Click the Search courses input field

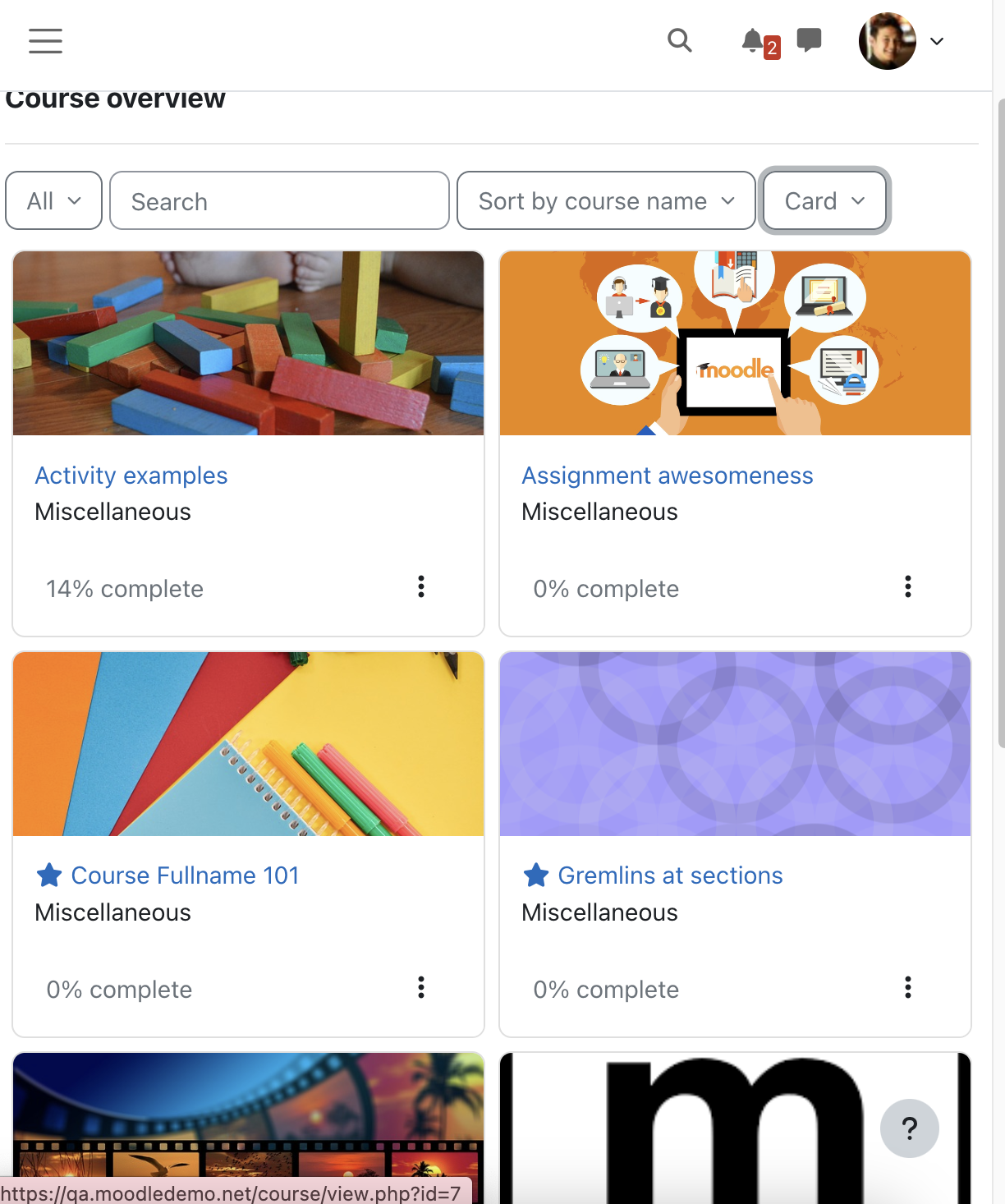tap(279, 200)
